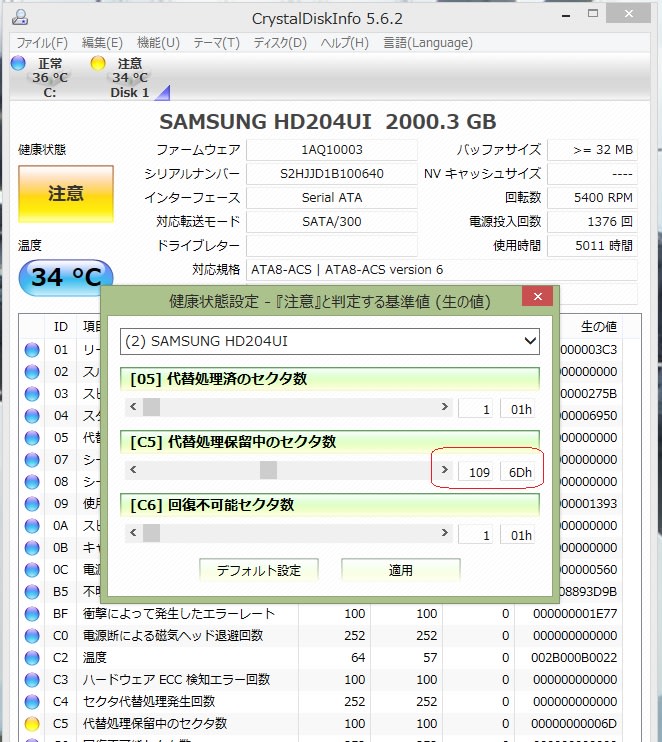Open the ファイル(F) menu
This screenshot has width=662, height=742.
(42, 43)
